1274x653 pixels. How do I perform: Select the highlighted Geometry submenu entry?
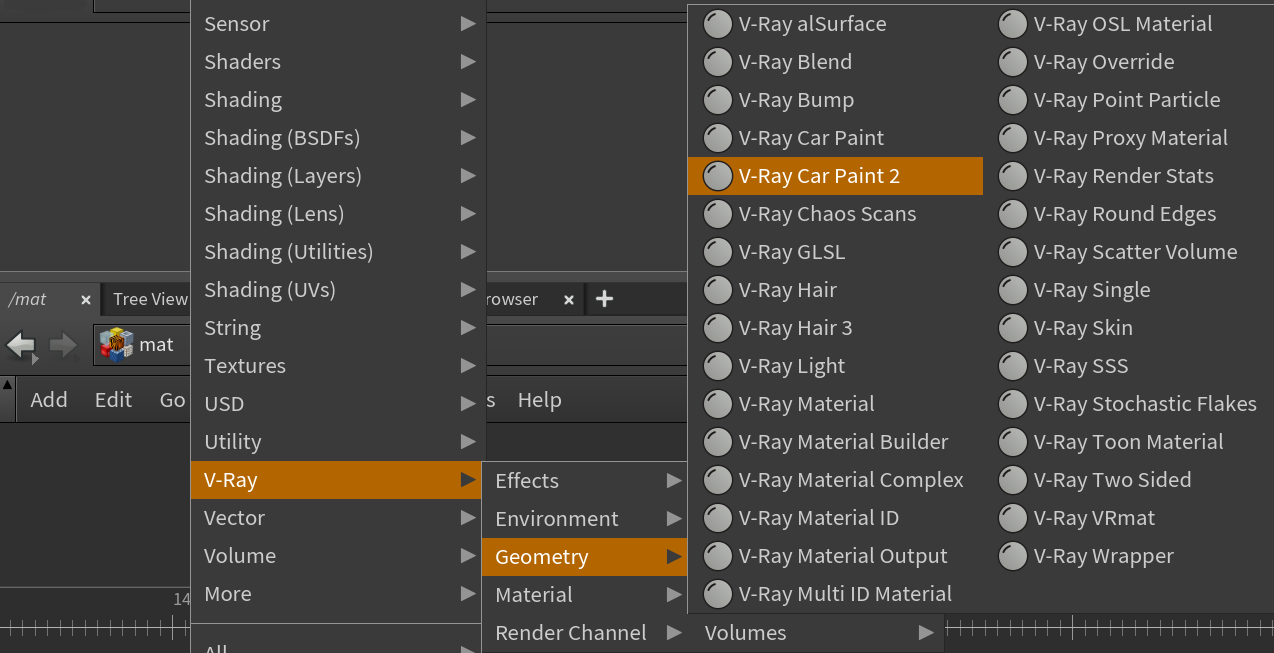point(585,557)
